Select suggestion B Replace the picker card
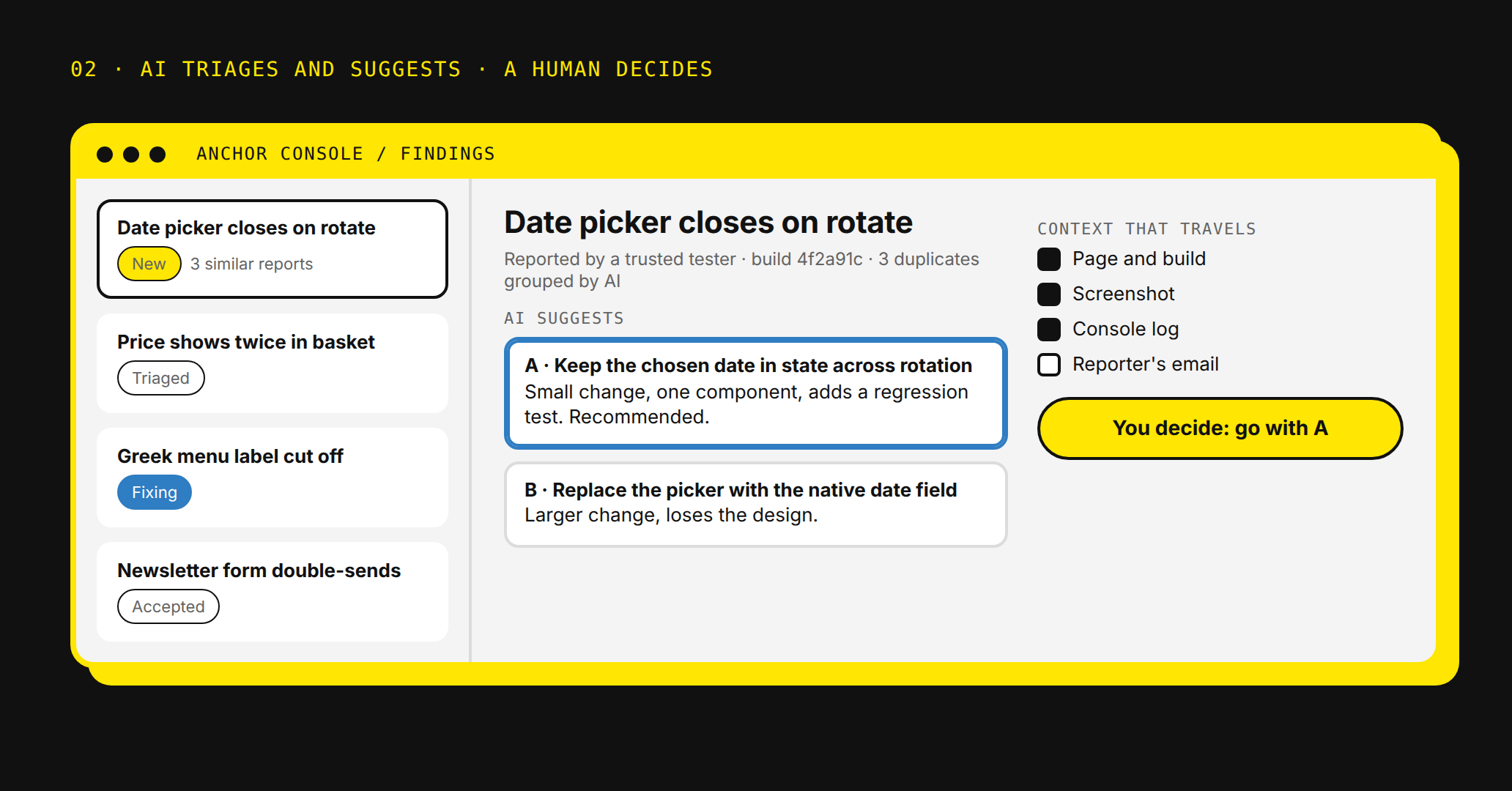 (755, 505)
